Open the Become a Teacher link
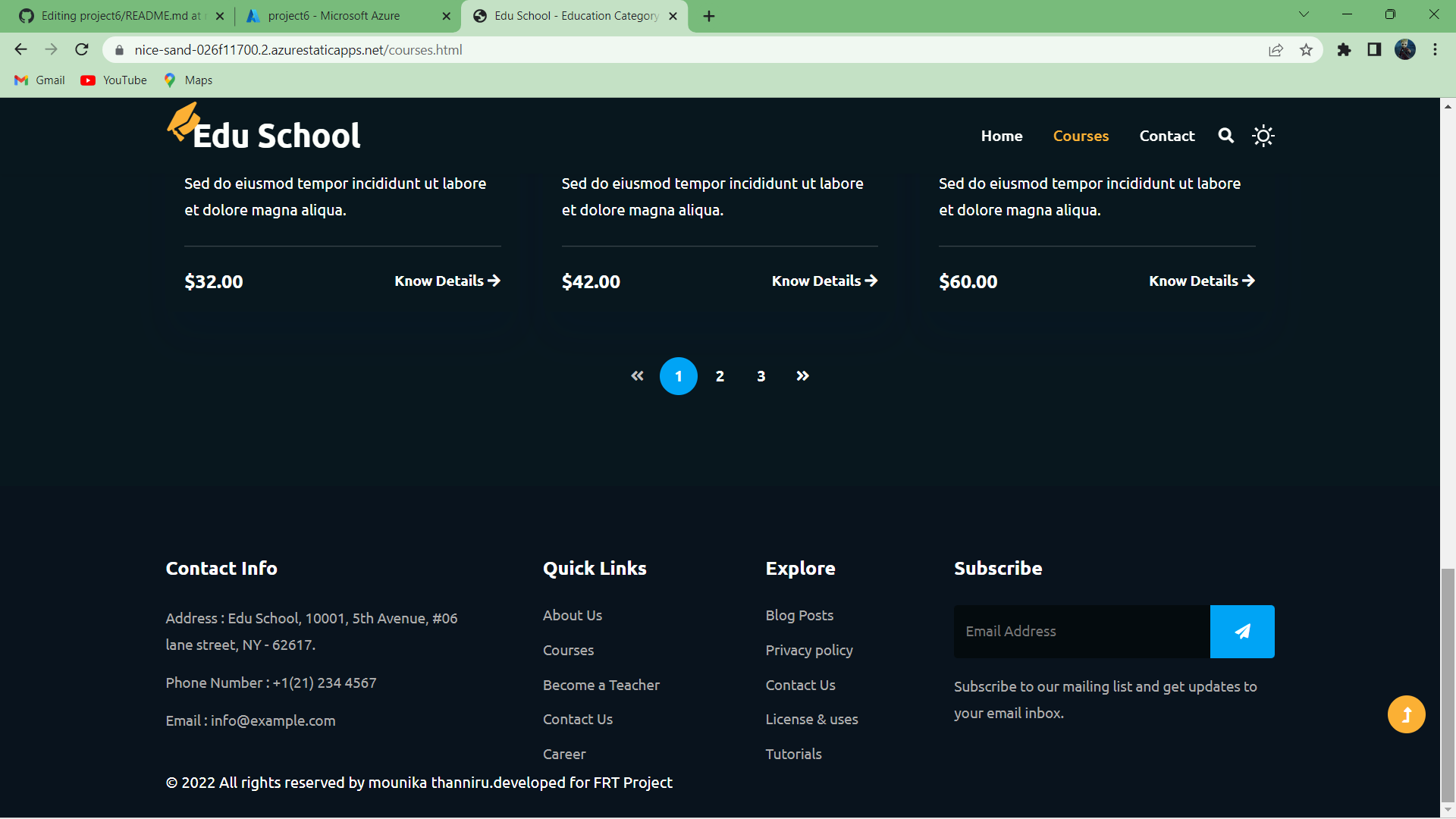Screen dimensions: 1456x819 pyautogui.click(x=601, y=685)
